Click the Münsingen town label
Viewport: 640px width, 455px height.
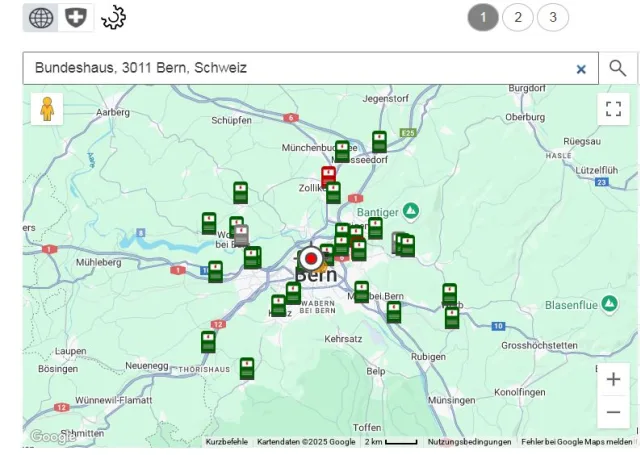coord(451,400)
